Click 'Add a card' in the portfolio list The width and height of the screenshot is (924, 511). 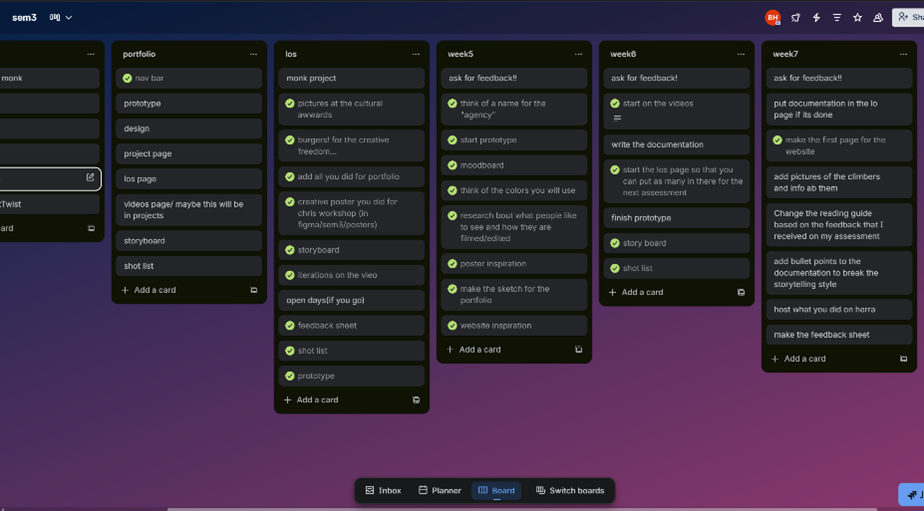point(149,290)
